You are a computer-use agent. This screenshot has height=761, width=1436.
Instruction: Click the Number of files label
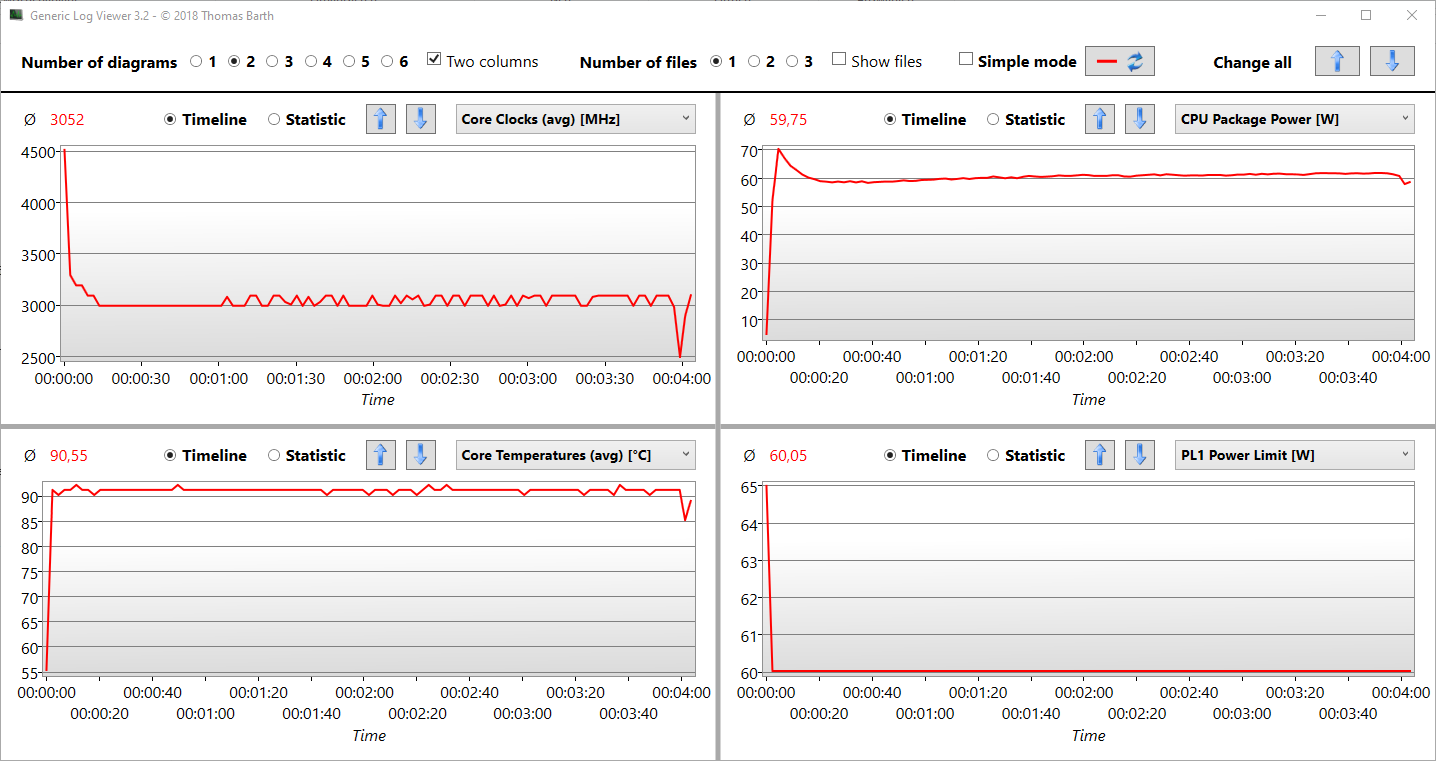click(638, 62)
